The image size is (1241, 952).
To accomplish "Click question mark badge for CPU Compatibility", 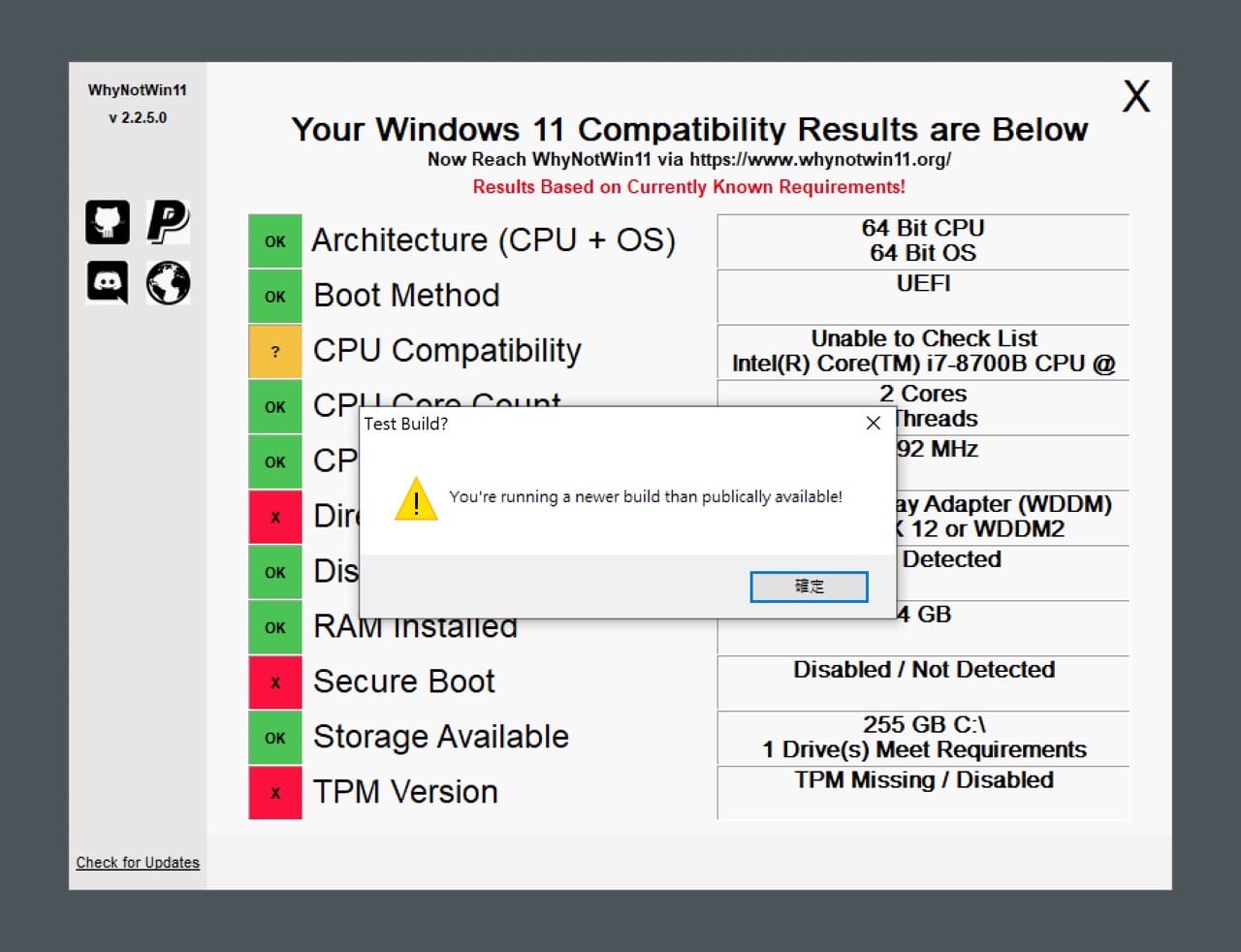I will coord(275,352).
